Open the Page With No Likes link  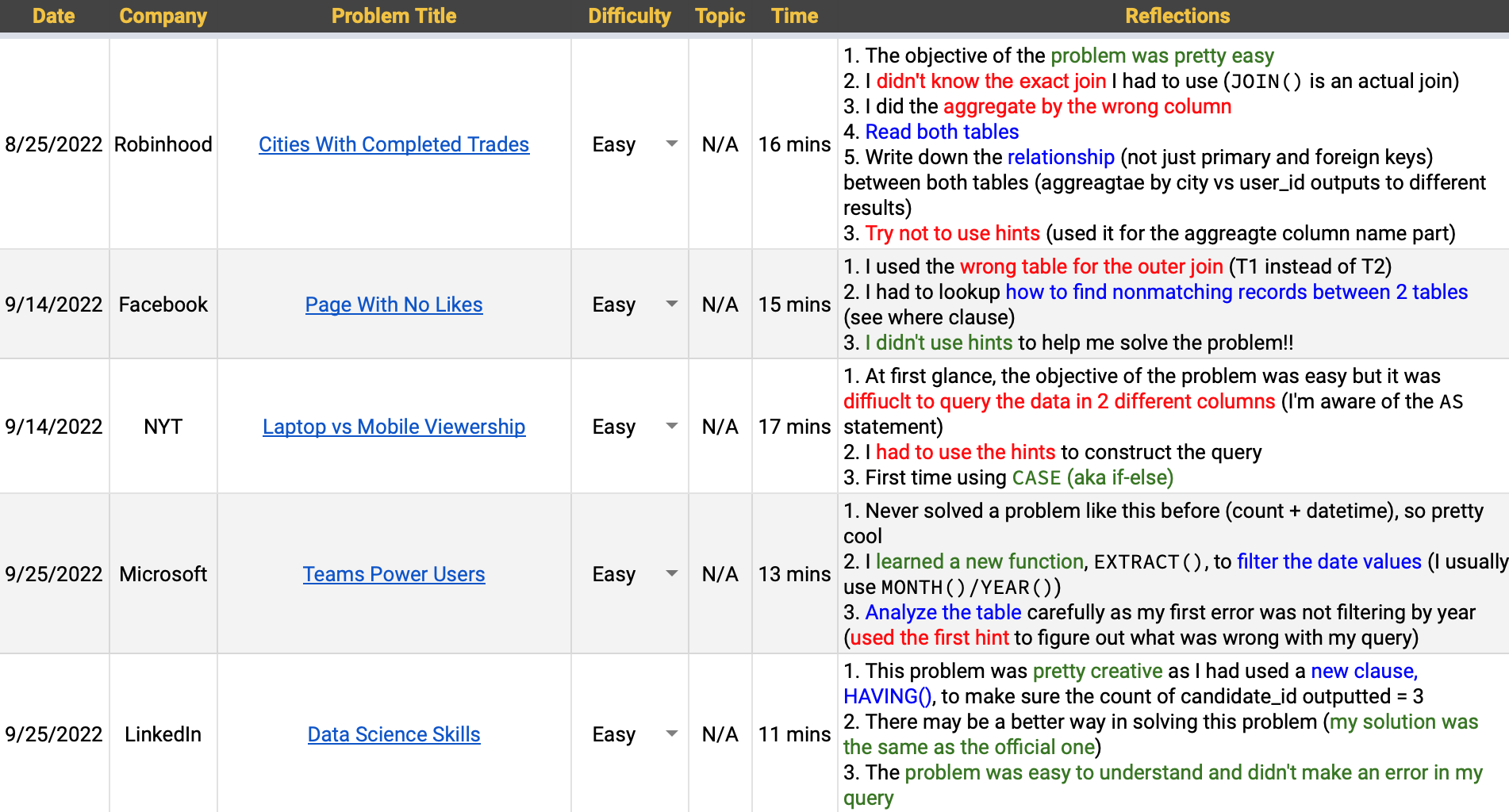(x=394, y=304)
